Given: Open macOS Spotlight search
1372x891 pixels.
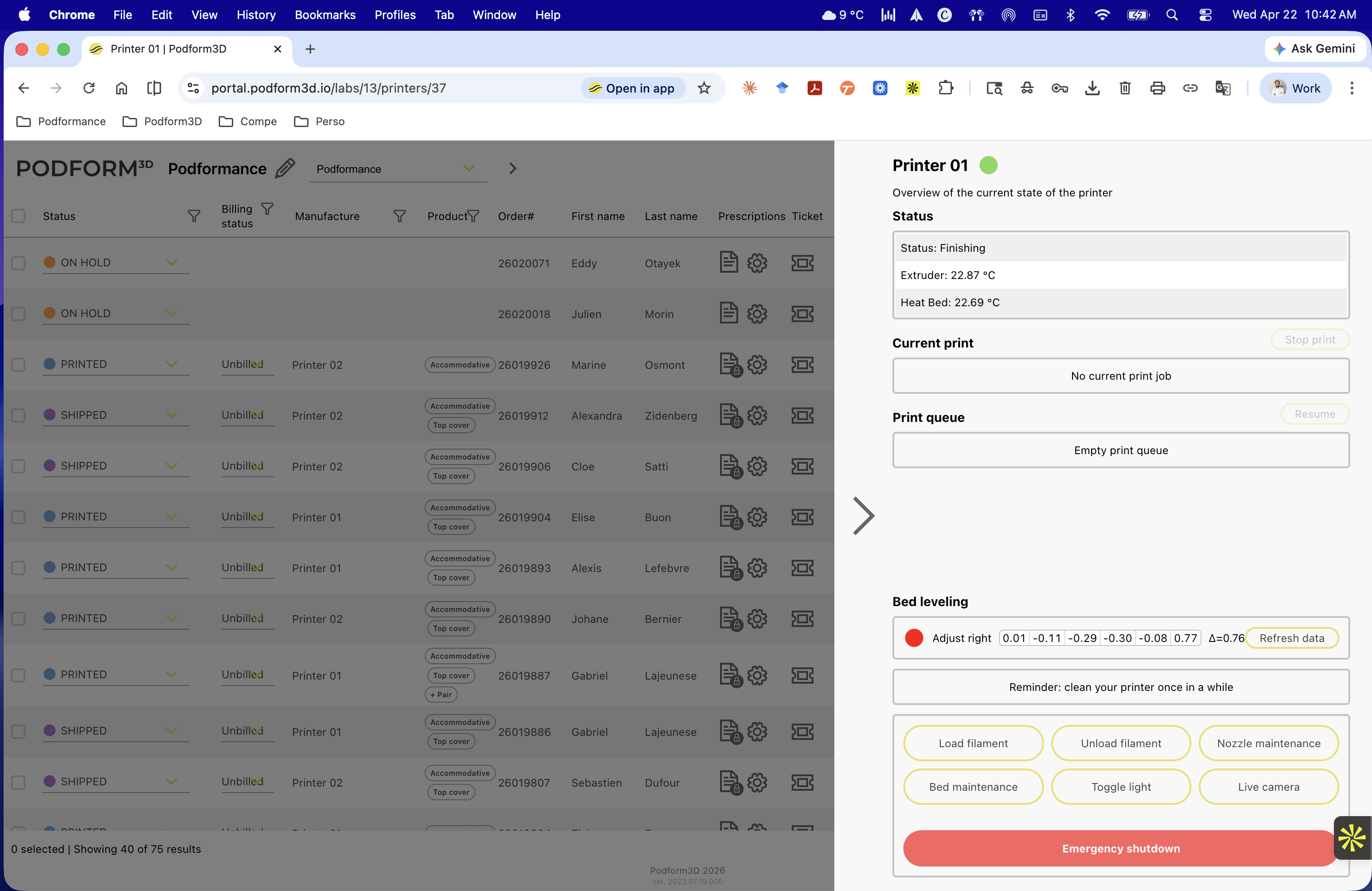Looking at the screenshot, I should [1172, 15].
